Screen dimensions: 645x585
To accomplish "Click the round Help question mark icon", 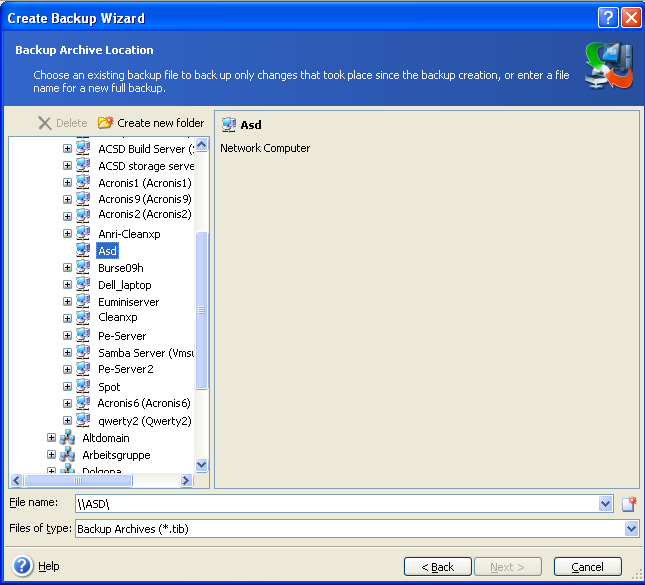I will [22, 566].
